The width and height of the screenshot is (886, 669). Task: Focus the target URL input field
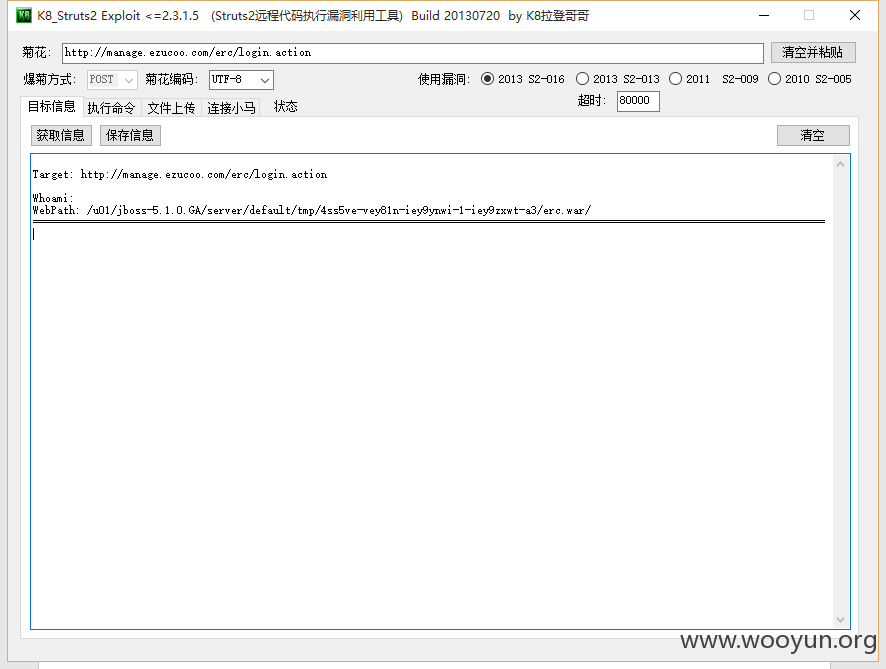click(x=412, y=53)
